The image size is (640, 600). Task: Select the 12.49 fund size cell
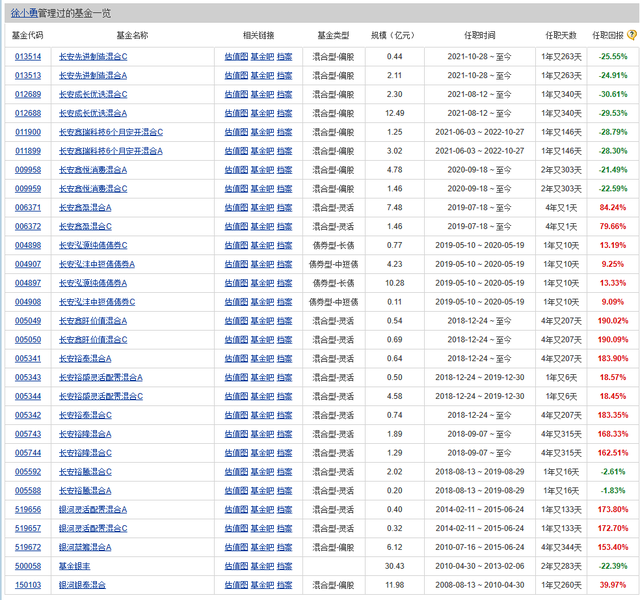[395, 113]
